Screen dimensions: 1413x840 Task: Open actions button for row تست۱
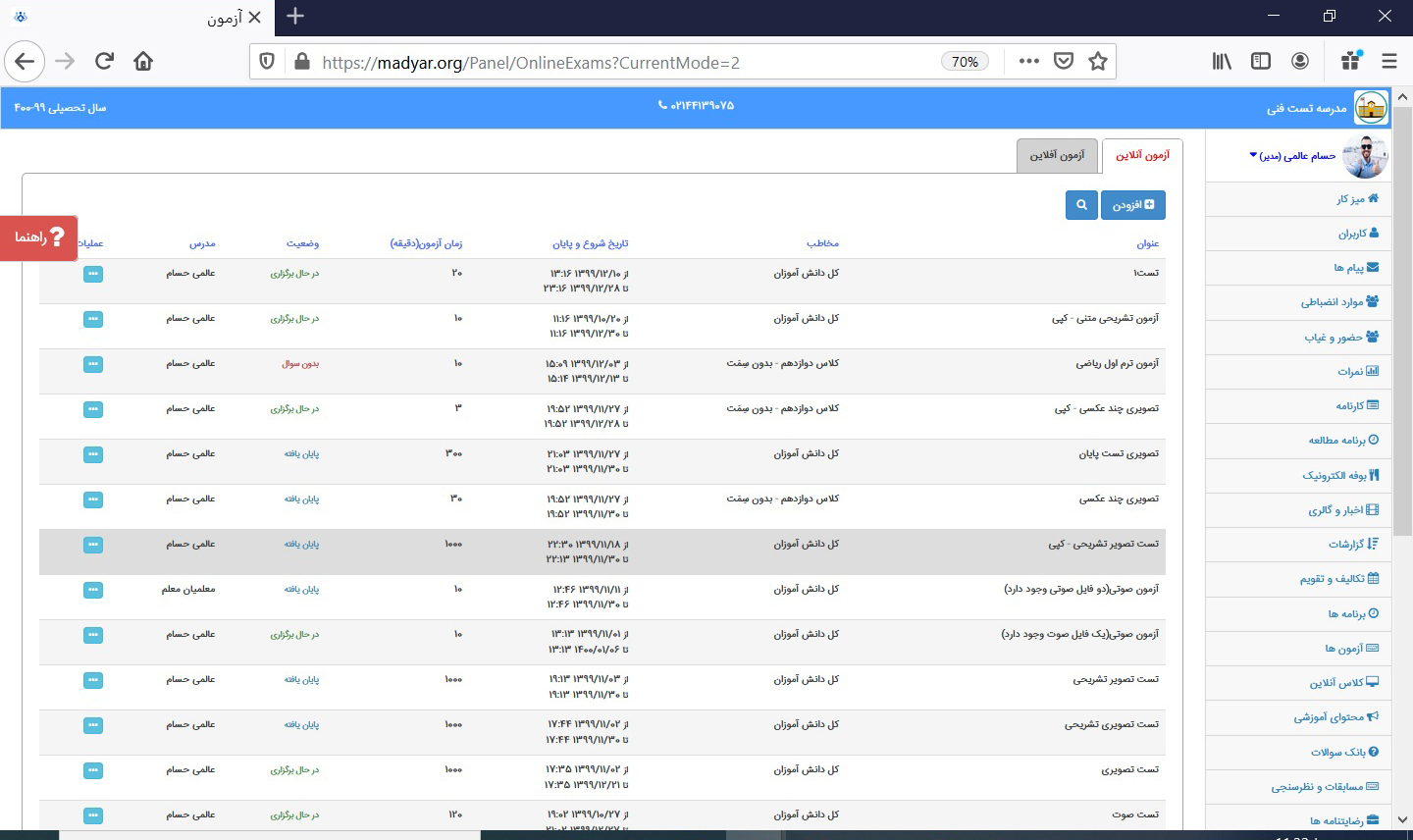coord(93,274)
